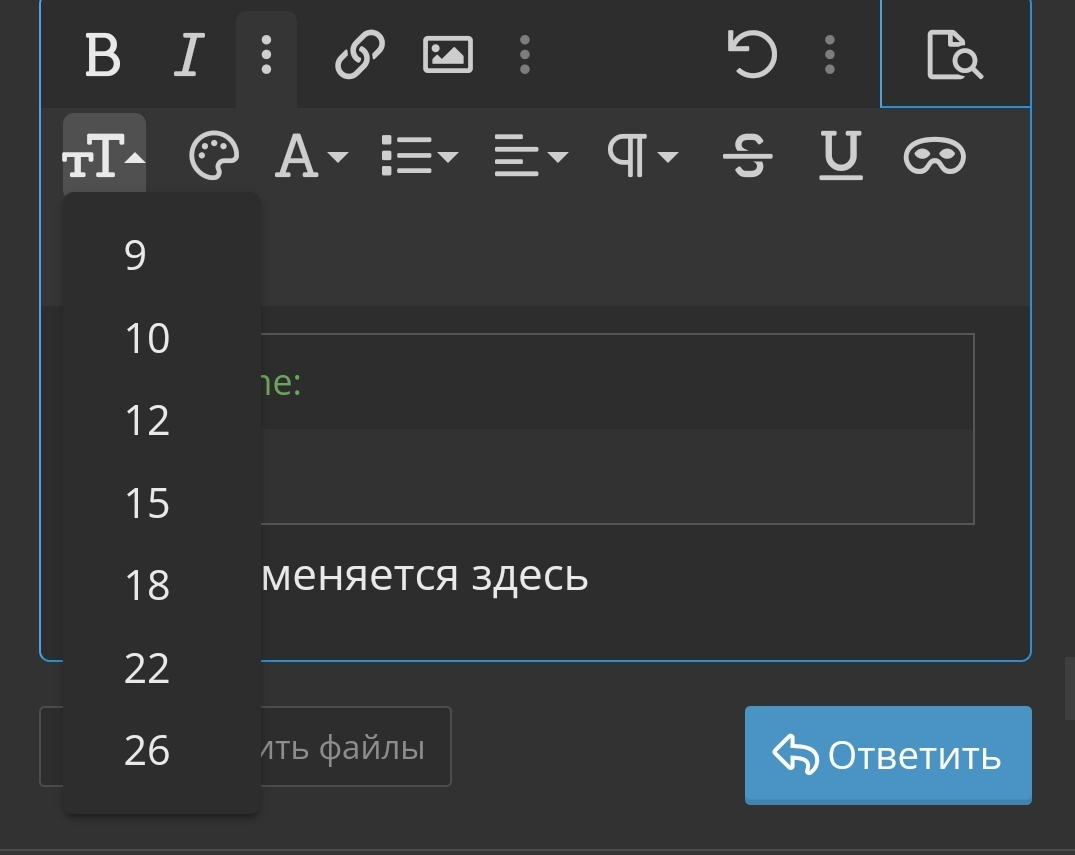
Task: Toggle italic formatting
Action: click(189, 54)
